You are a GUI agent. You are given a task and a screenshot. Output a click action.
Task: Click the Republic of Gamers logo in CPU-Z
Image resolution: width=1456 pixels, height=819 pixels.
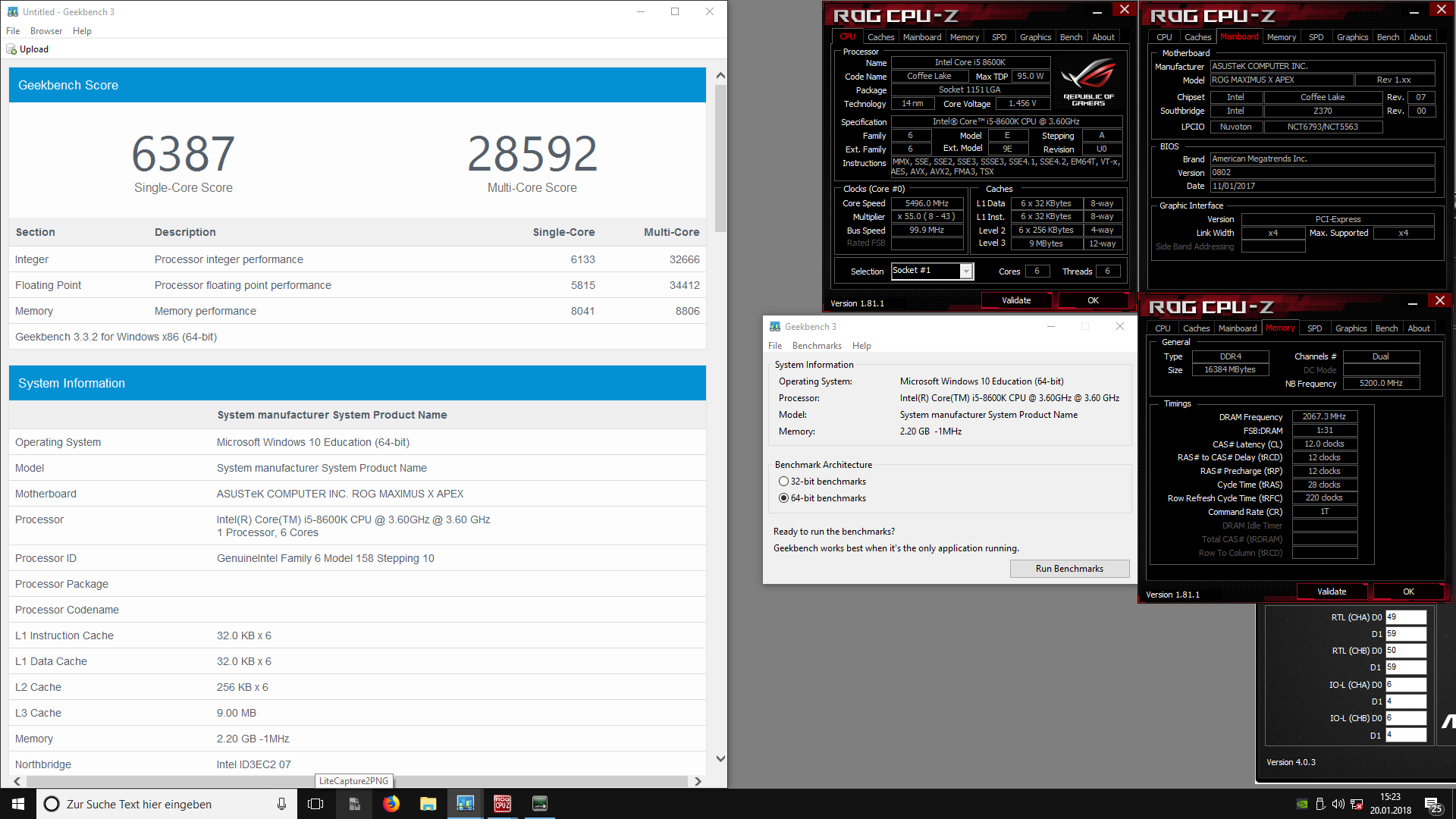(x=1088, y=83)
